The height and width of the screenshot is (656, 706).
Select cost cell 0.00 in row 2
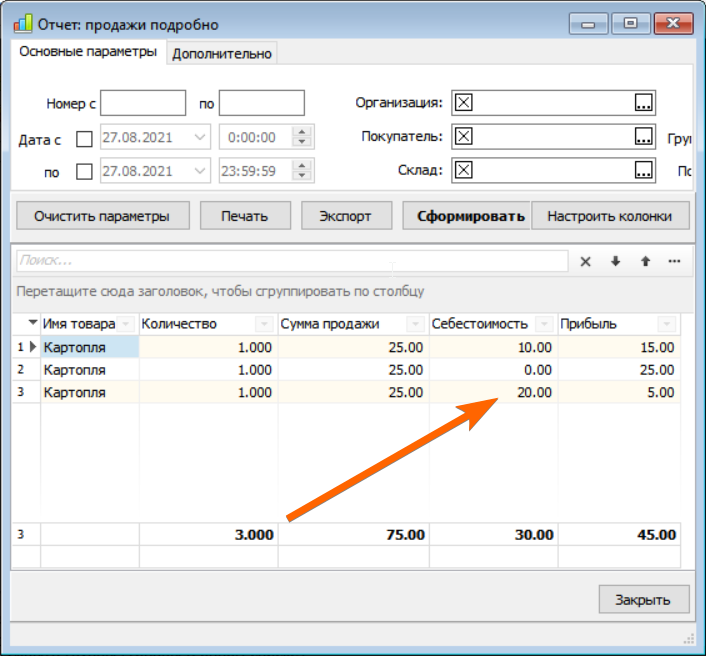494,370
